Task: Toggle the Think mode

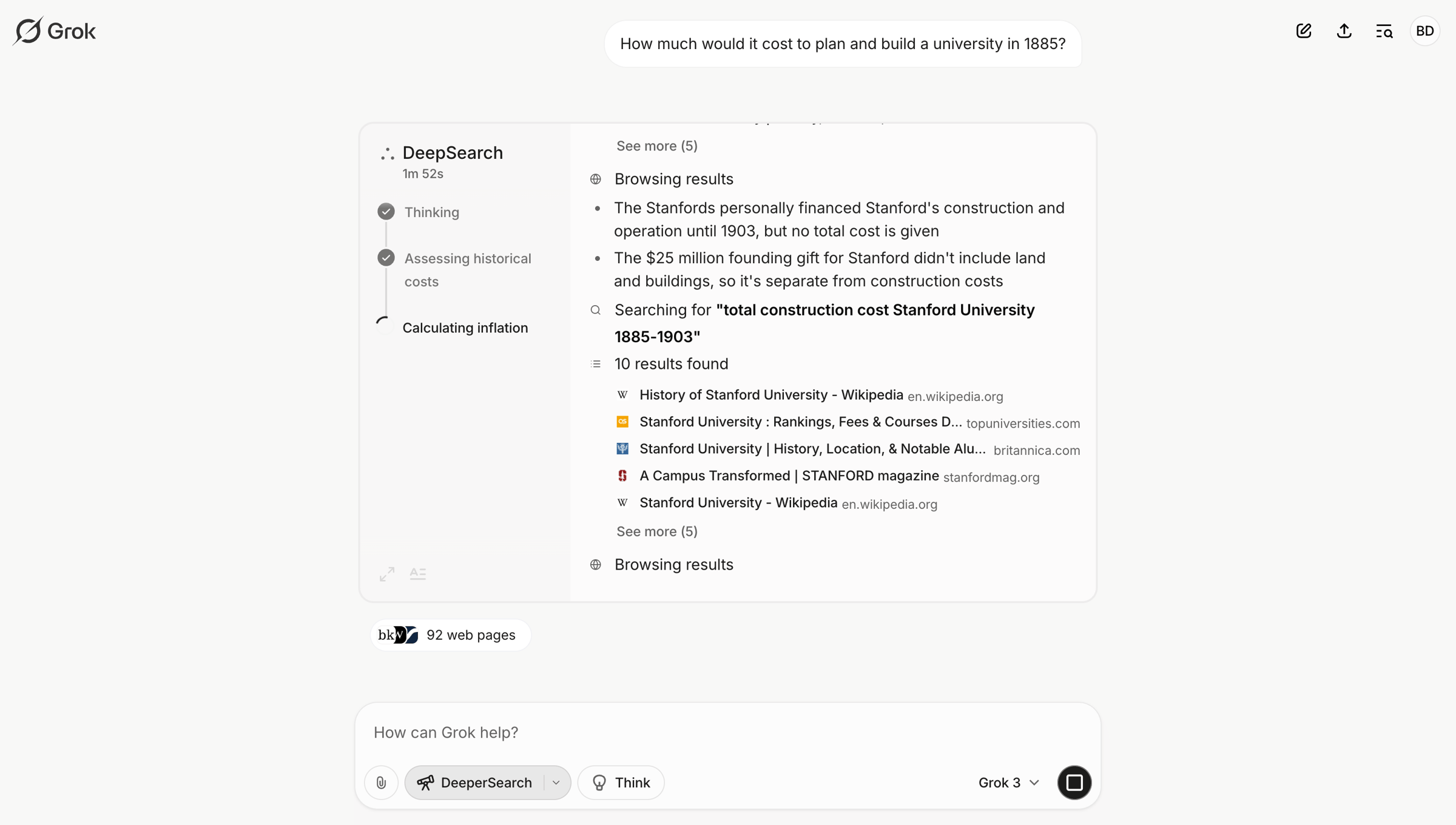Action: point(621,783)
